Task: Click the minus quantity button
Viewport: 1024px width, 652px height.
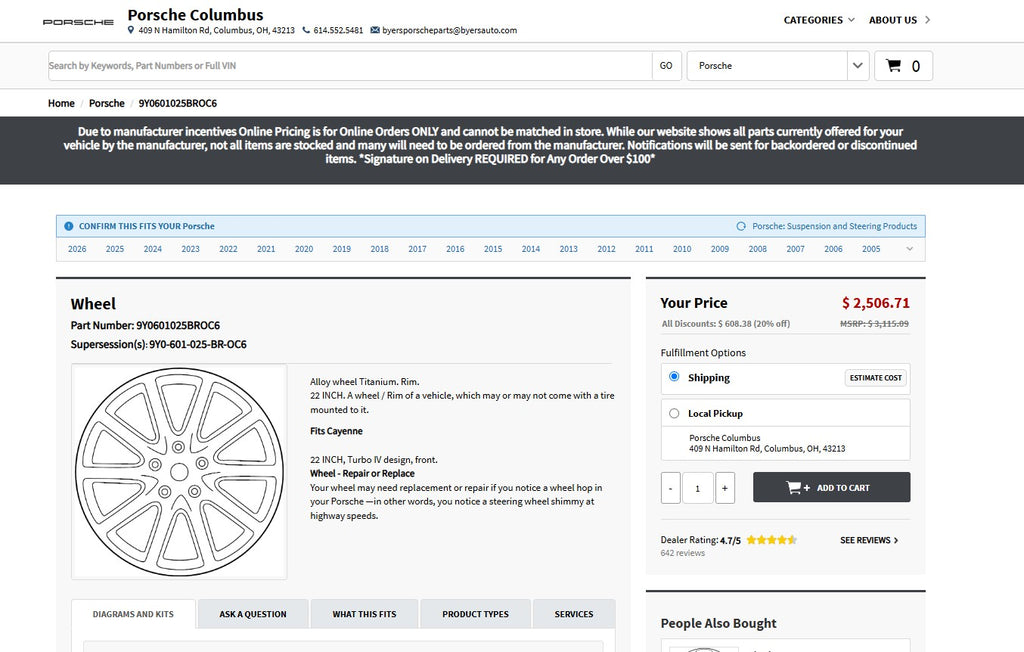Action: pyautogui.click(x=671, y=488)
